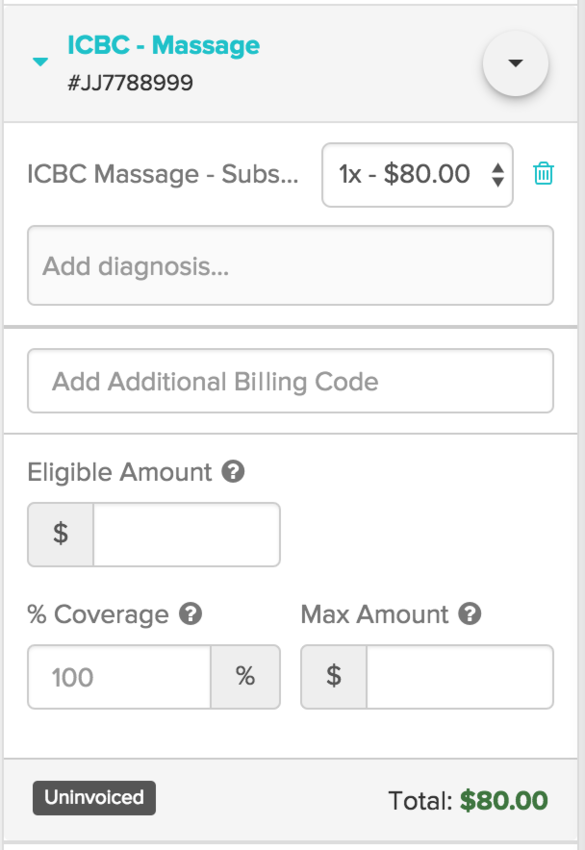Click the dollar sign on Eligible Amount

coord(60,534)
